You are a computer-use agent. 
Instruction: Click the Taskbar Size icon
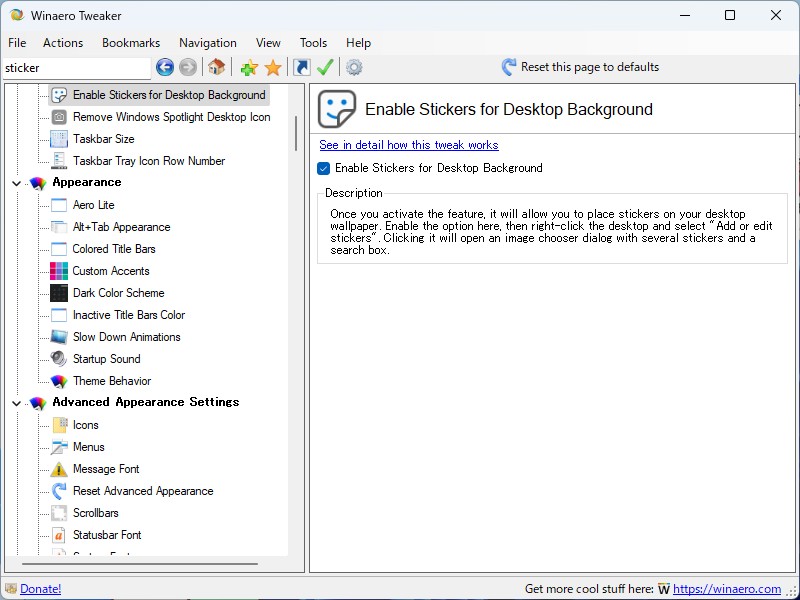coord(59,139)
